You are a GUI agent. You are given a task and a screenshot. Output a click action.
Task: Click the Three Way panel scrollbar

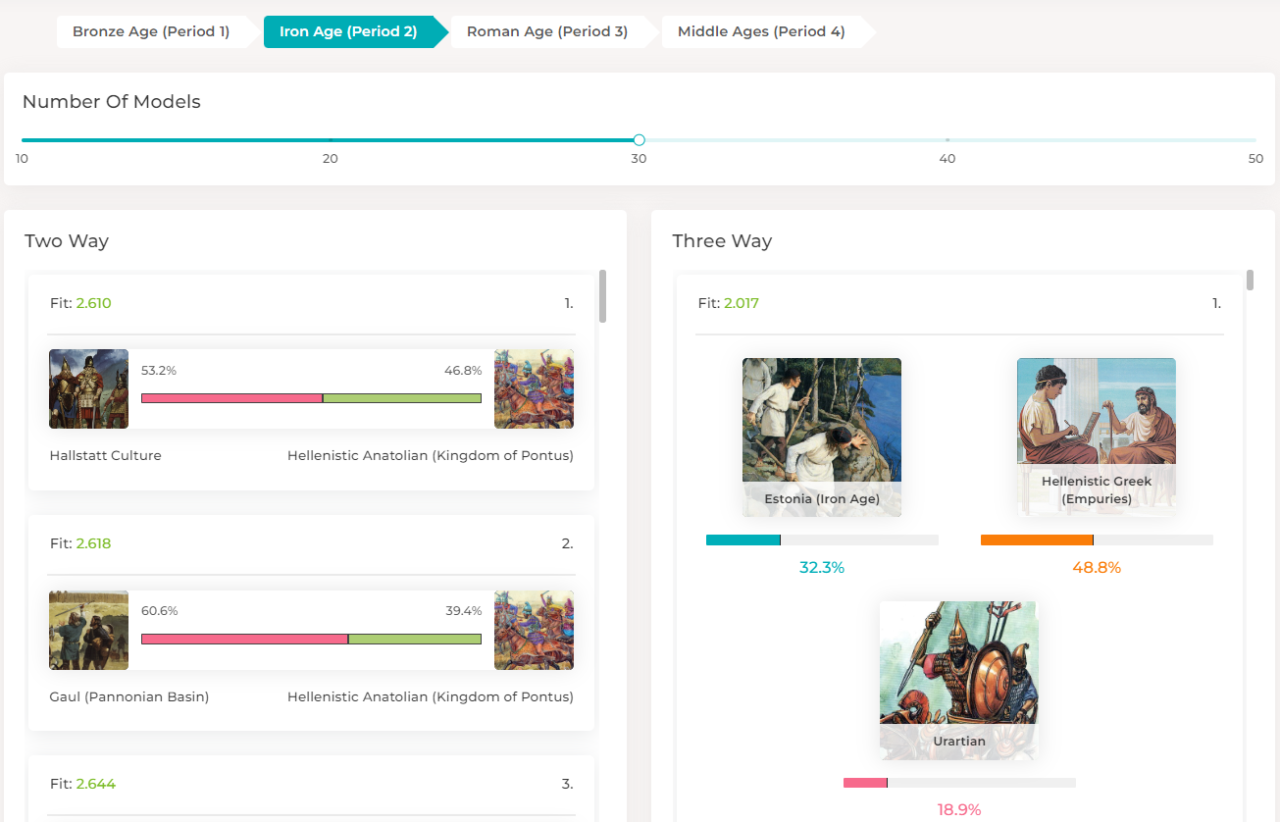pyautogui.click(x=1250, y=280)
